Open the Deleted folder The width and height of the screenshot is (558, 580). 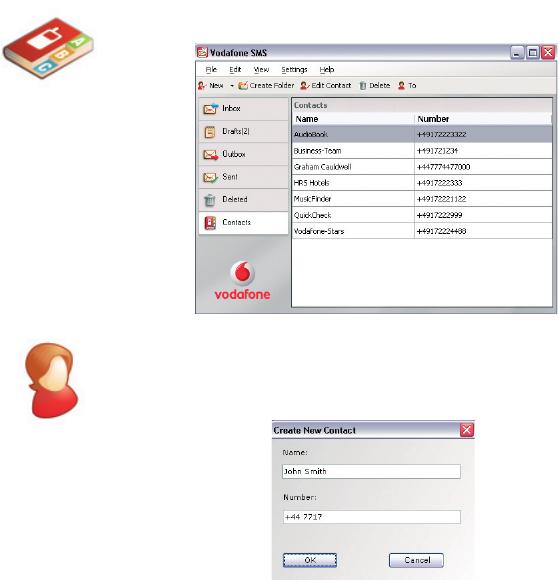coord(243,200)
